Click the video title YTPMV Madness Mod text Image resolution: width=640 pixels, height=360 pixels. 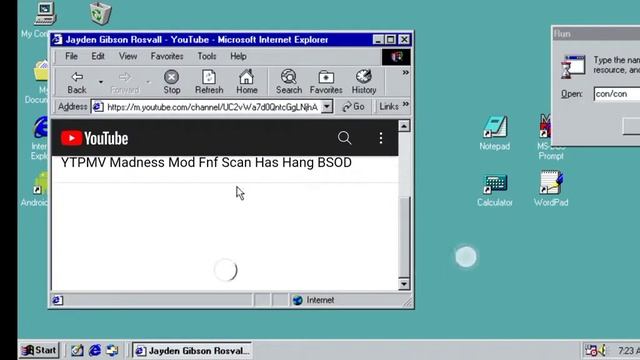click(x=206, y=162)
